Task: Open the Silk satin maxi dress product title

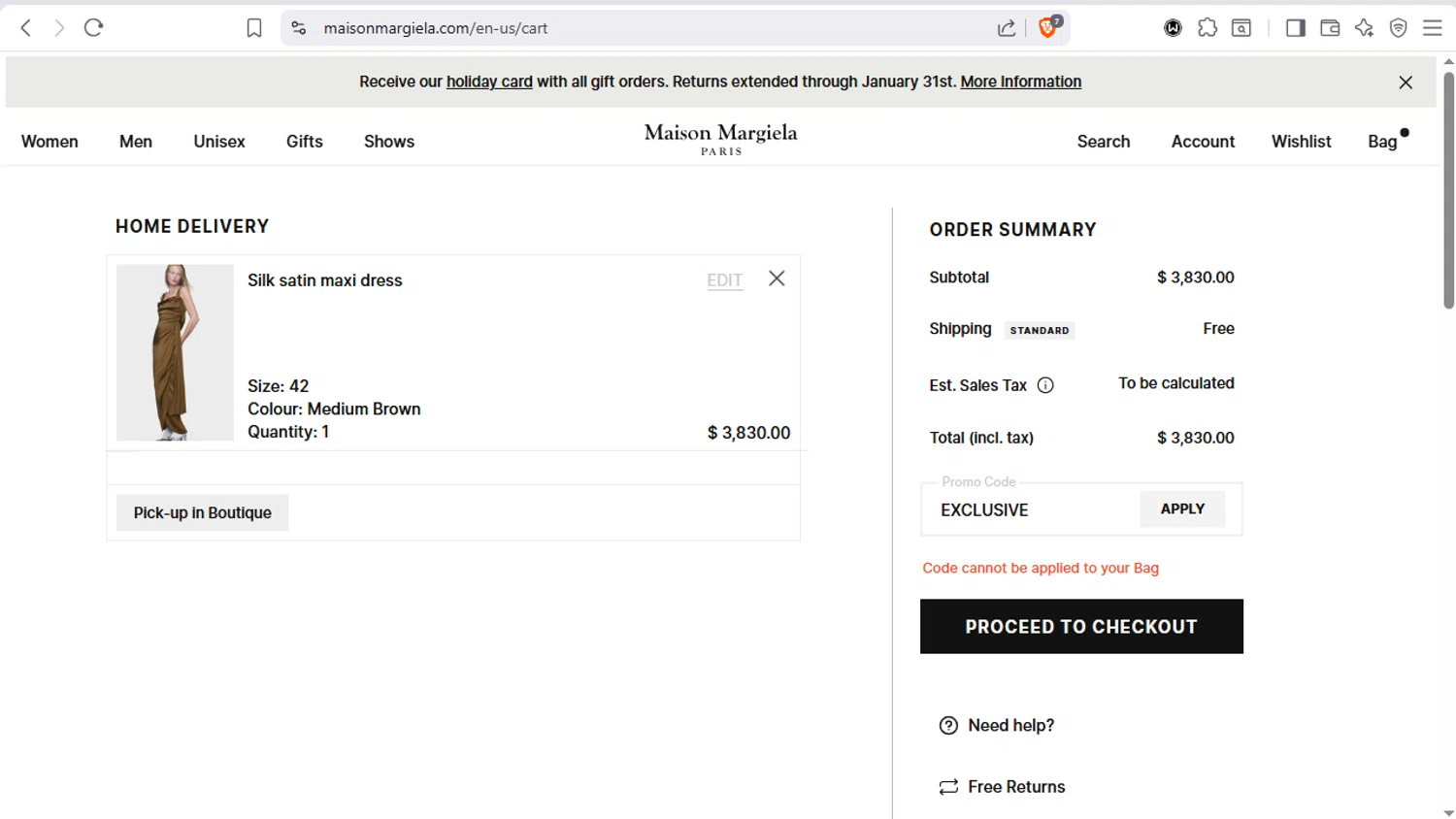Action: pyautogui.click(x=324, y=280)
